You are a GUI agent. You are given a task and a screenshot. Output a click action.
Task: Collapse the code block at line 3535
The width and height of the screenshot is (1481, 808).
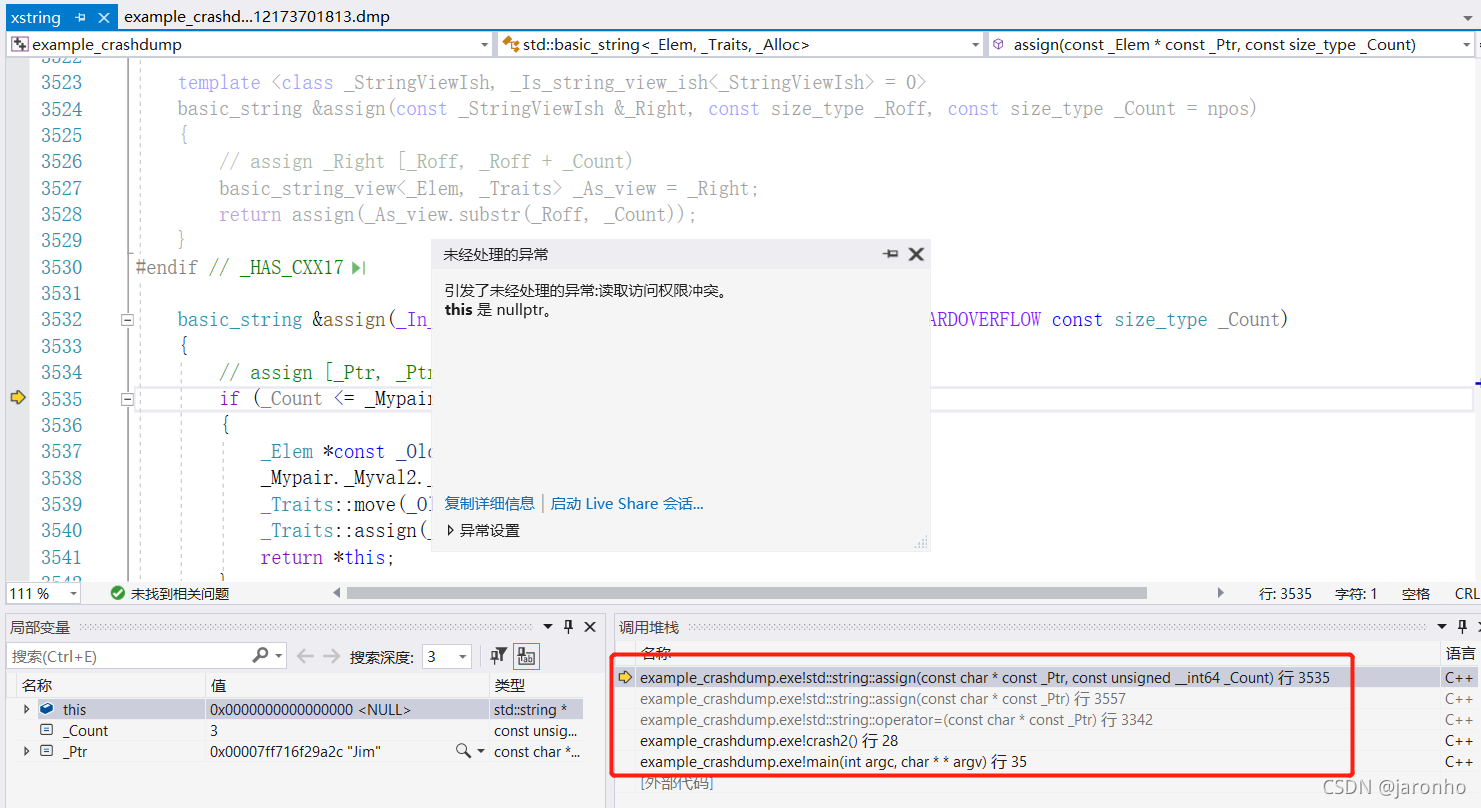click(x=127, y=399)
